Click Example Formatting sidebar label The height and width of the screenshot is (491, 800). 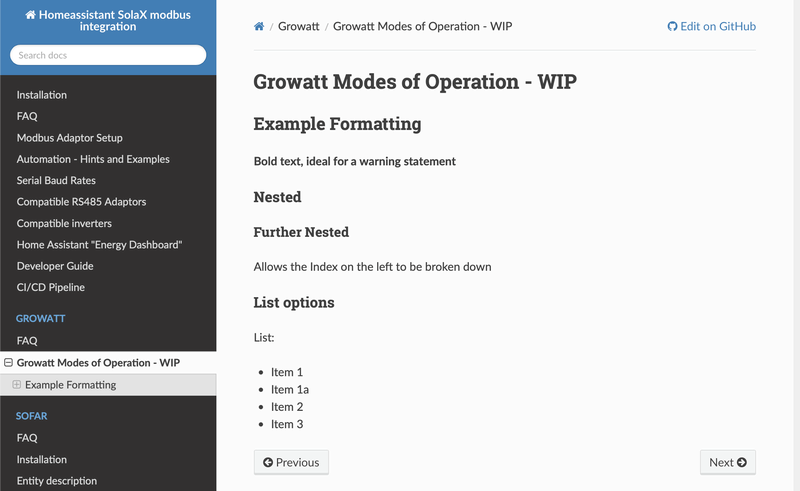pyautogui.click(x=70, y=384)
